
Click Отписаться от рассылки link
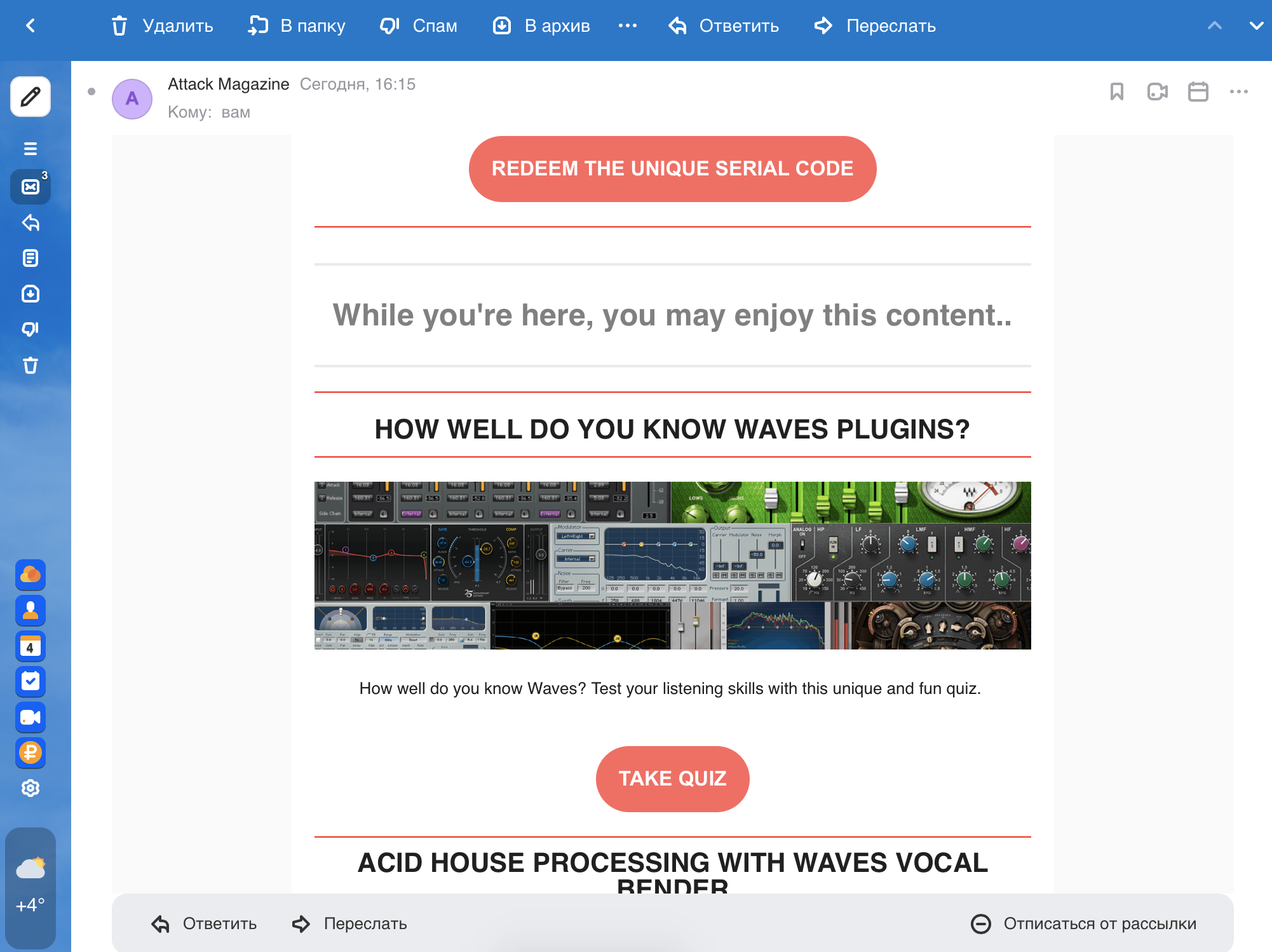[1084, 923]
